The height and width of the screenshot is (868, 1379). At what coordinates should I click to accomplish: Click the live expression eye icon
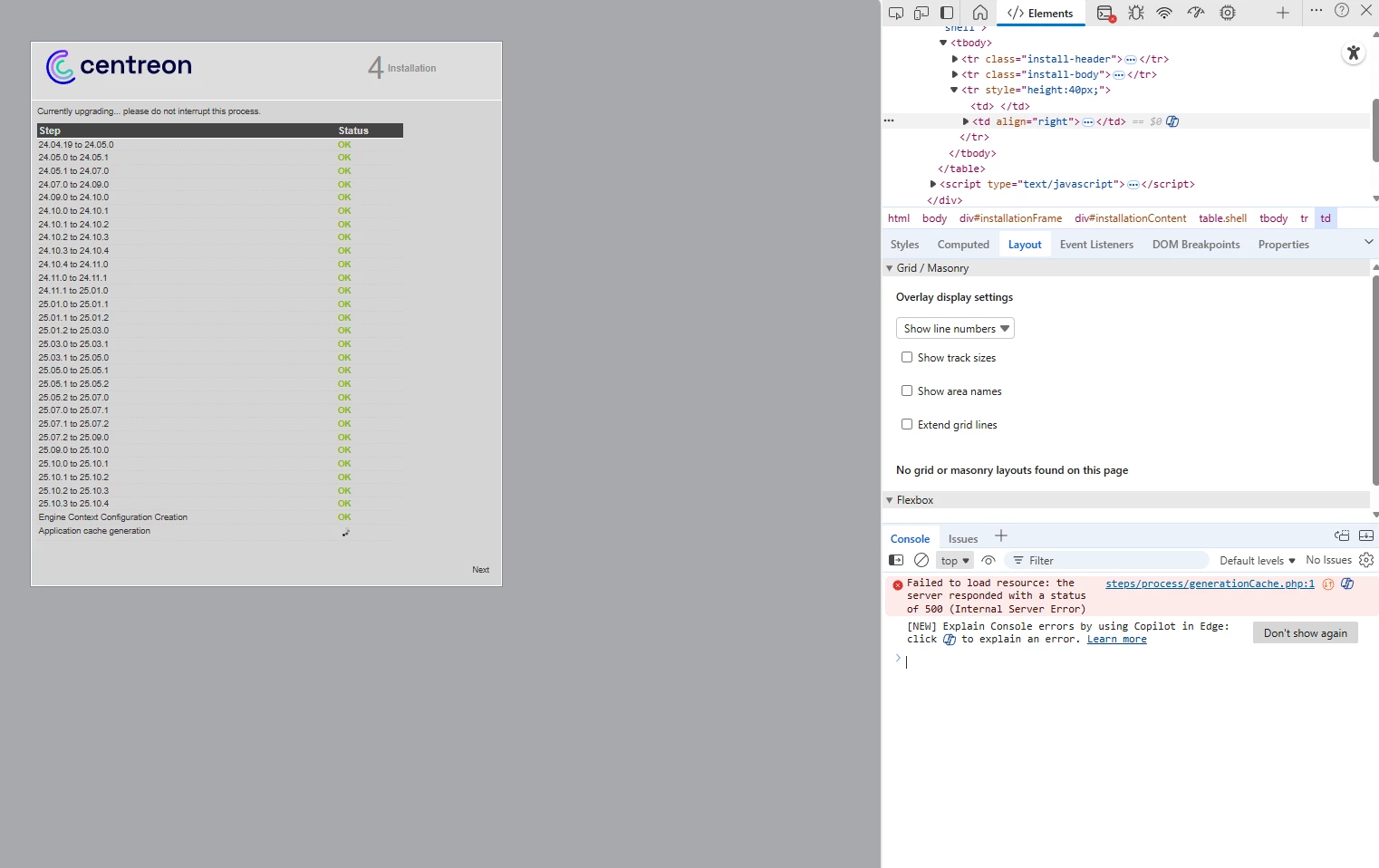[988, 560]
